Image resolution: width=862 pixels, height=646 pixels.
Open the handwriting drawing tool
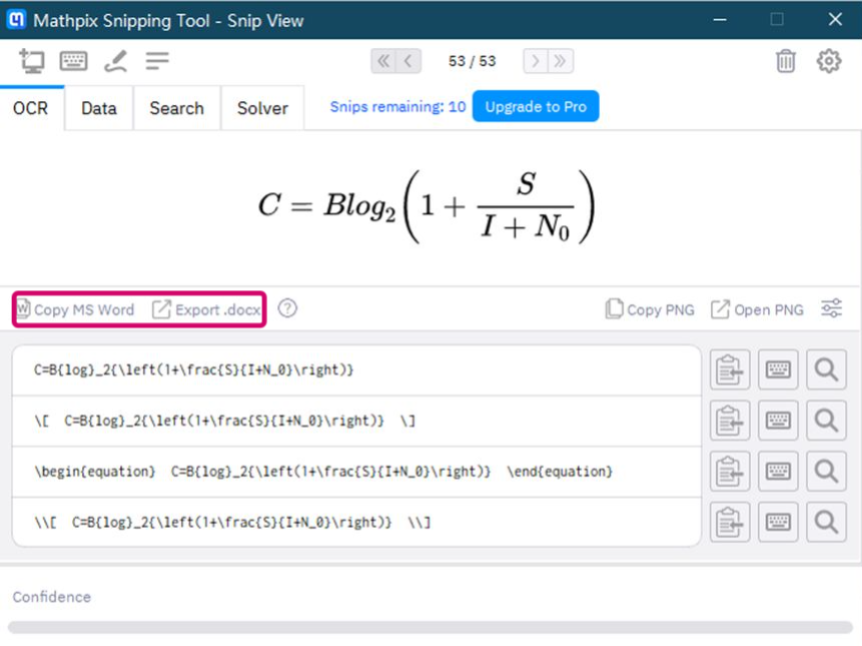point(116,60)
